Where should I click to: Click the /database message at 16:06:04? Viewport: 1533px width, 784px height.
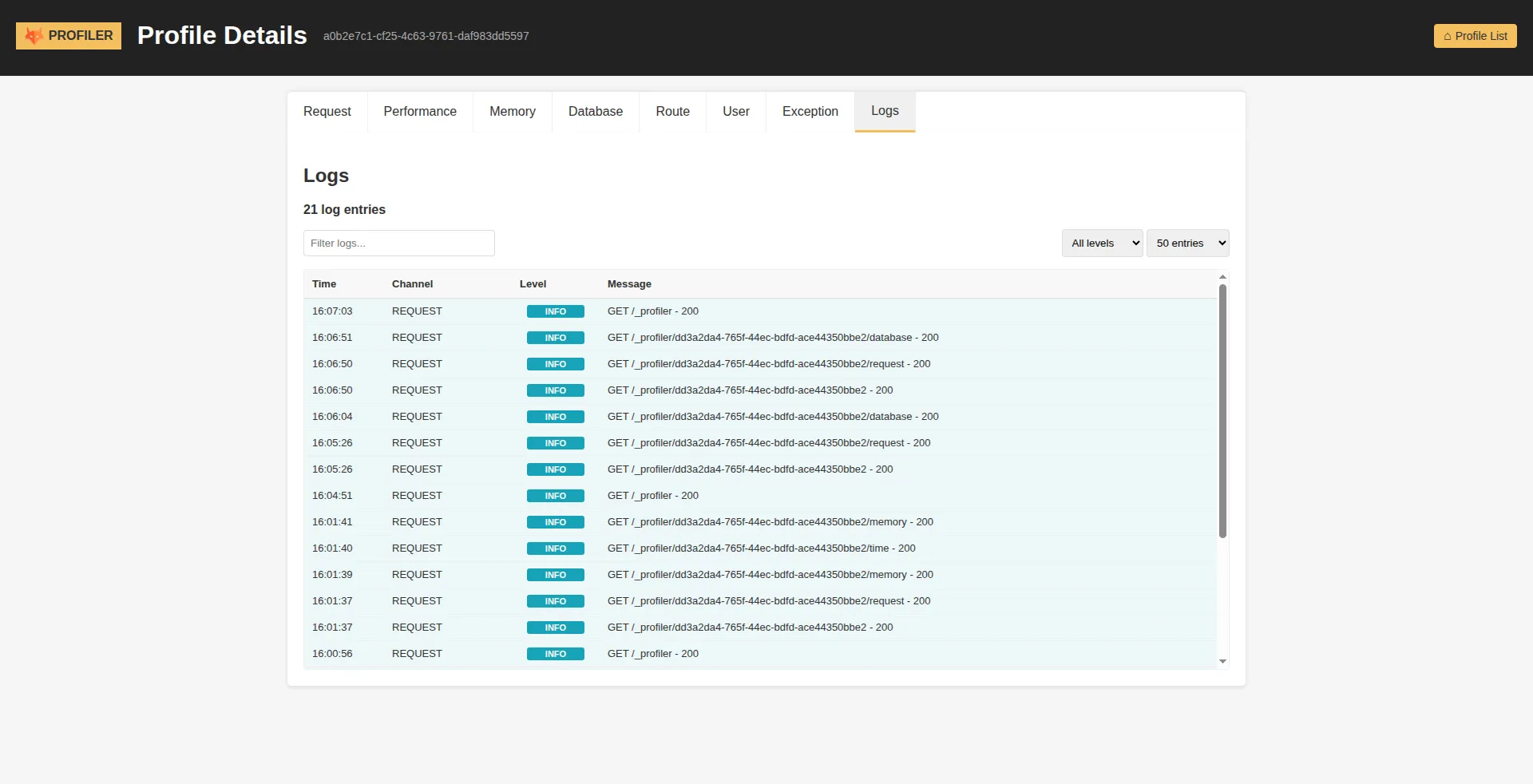[x=773, y=417]
